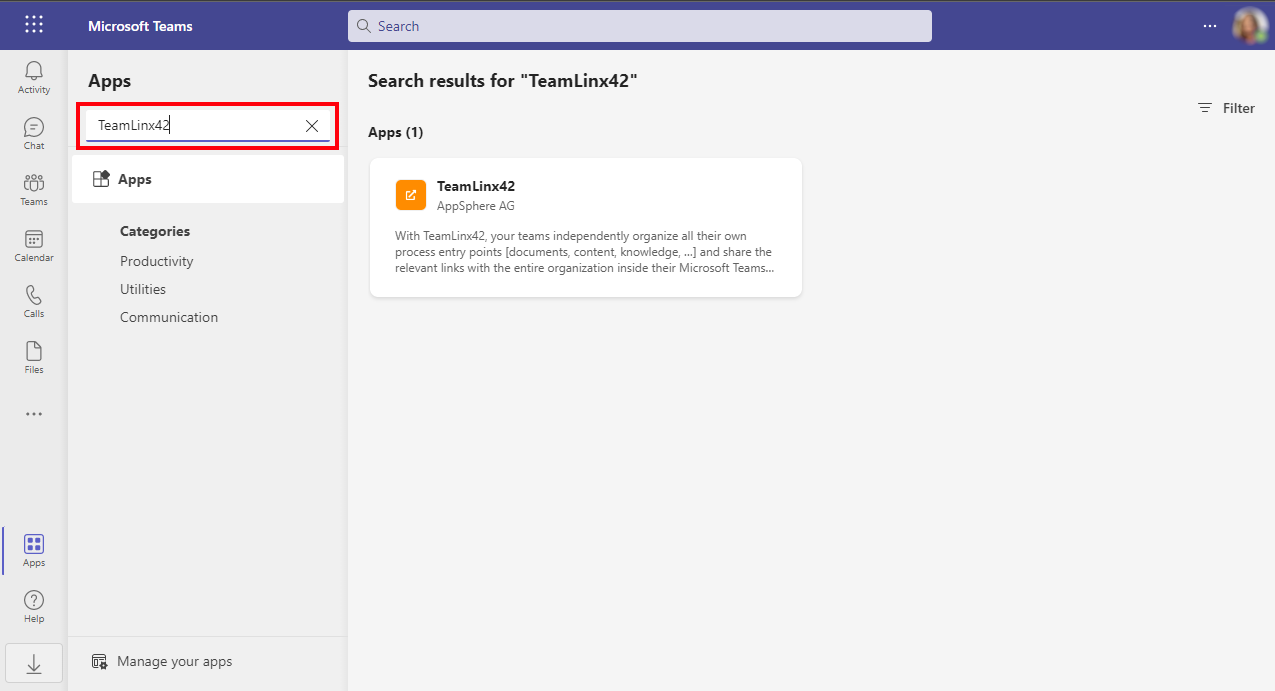1275x691 pixels.
Task: Open the Calls section
Action: [x=33, y=300]
